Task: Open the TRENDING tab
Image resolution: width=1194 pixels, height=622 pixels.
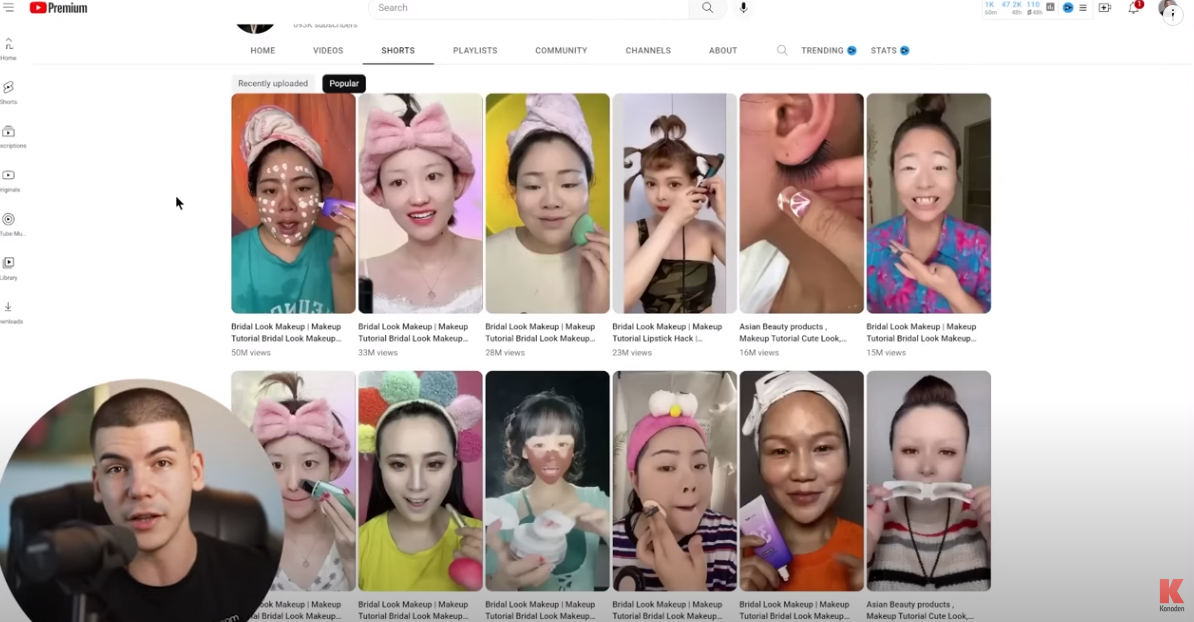Action: point(822,50)
